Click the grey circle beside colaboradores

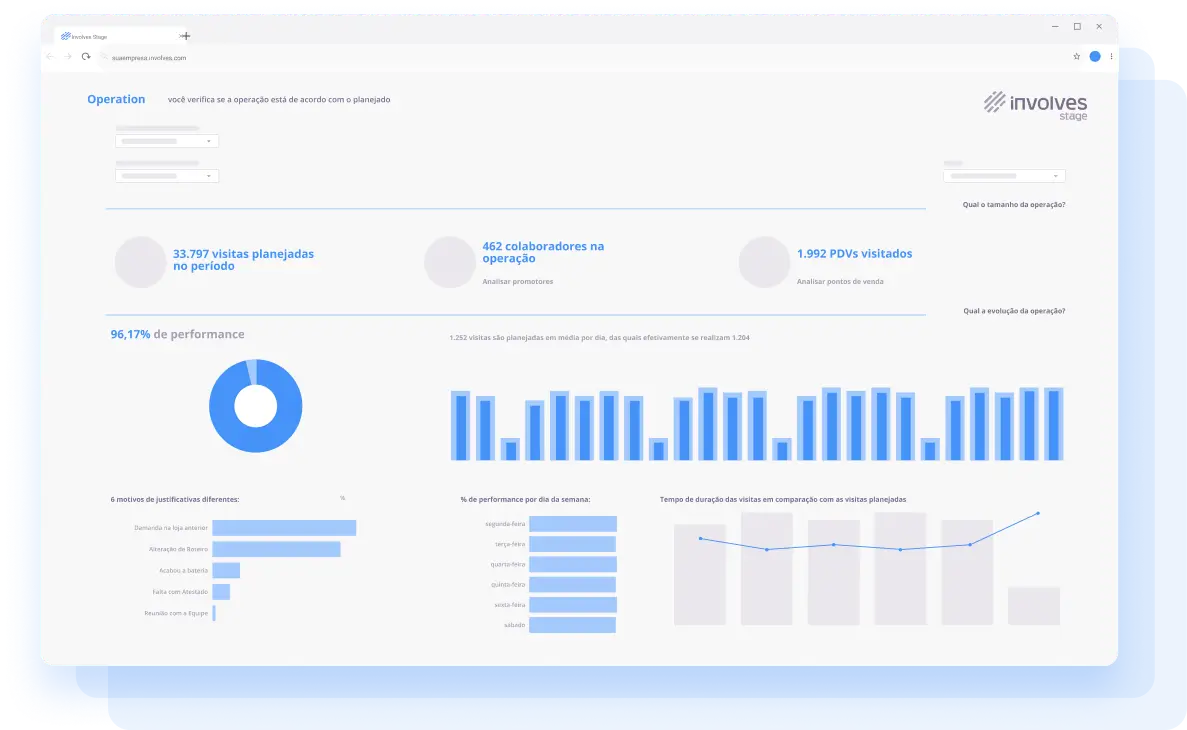(x=450, y=262)
